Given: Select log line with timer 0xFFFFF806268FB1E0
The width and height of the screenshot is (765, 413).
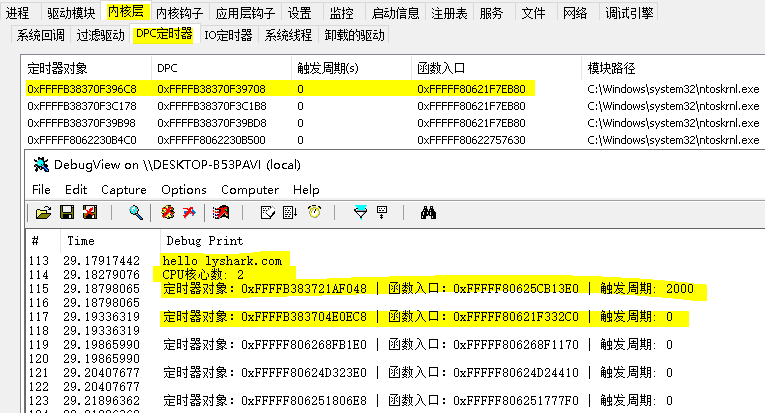Looking at the screenshot, I should pyautogui.click(x=396, y=345).
